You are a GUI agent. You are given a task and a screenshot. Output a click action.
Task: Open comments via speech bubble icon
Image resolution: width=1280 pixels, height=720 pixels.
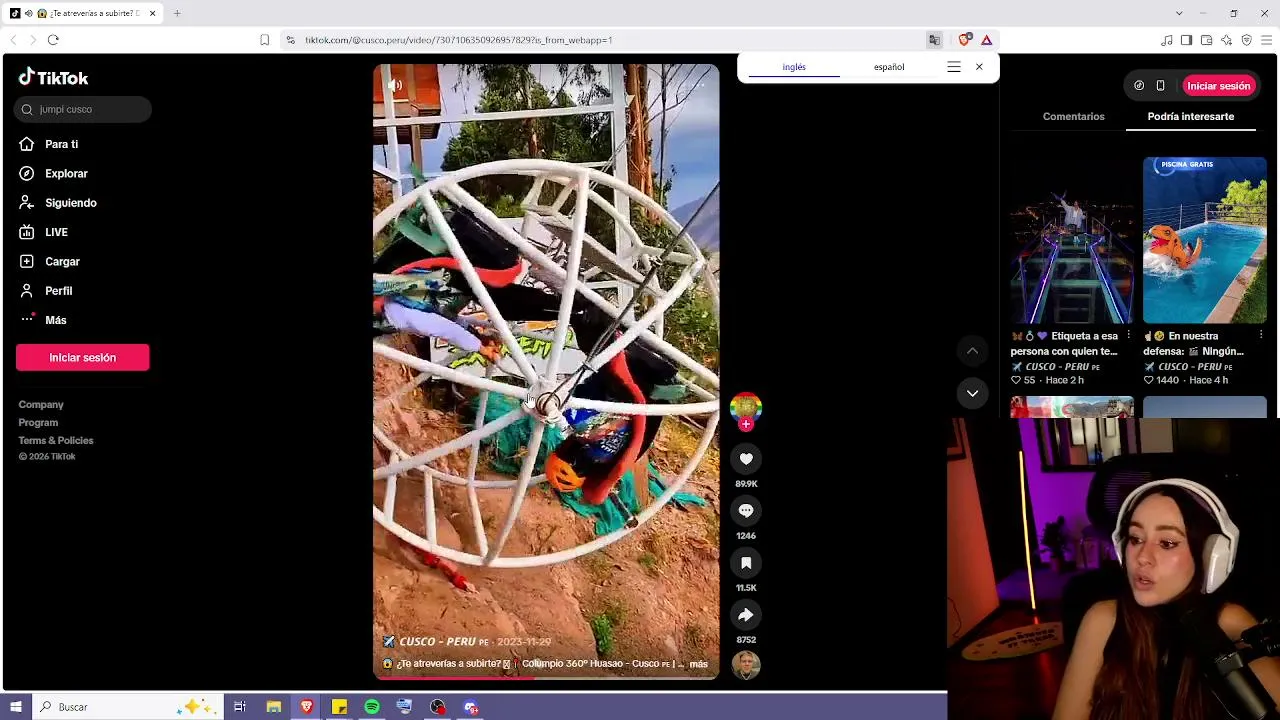746,511
